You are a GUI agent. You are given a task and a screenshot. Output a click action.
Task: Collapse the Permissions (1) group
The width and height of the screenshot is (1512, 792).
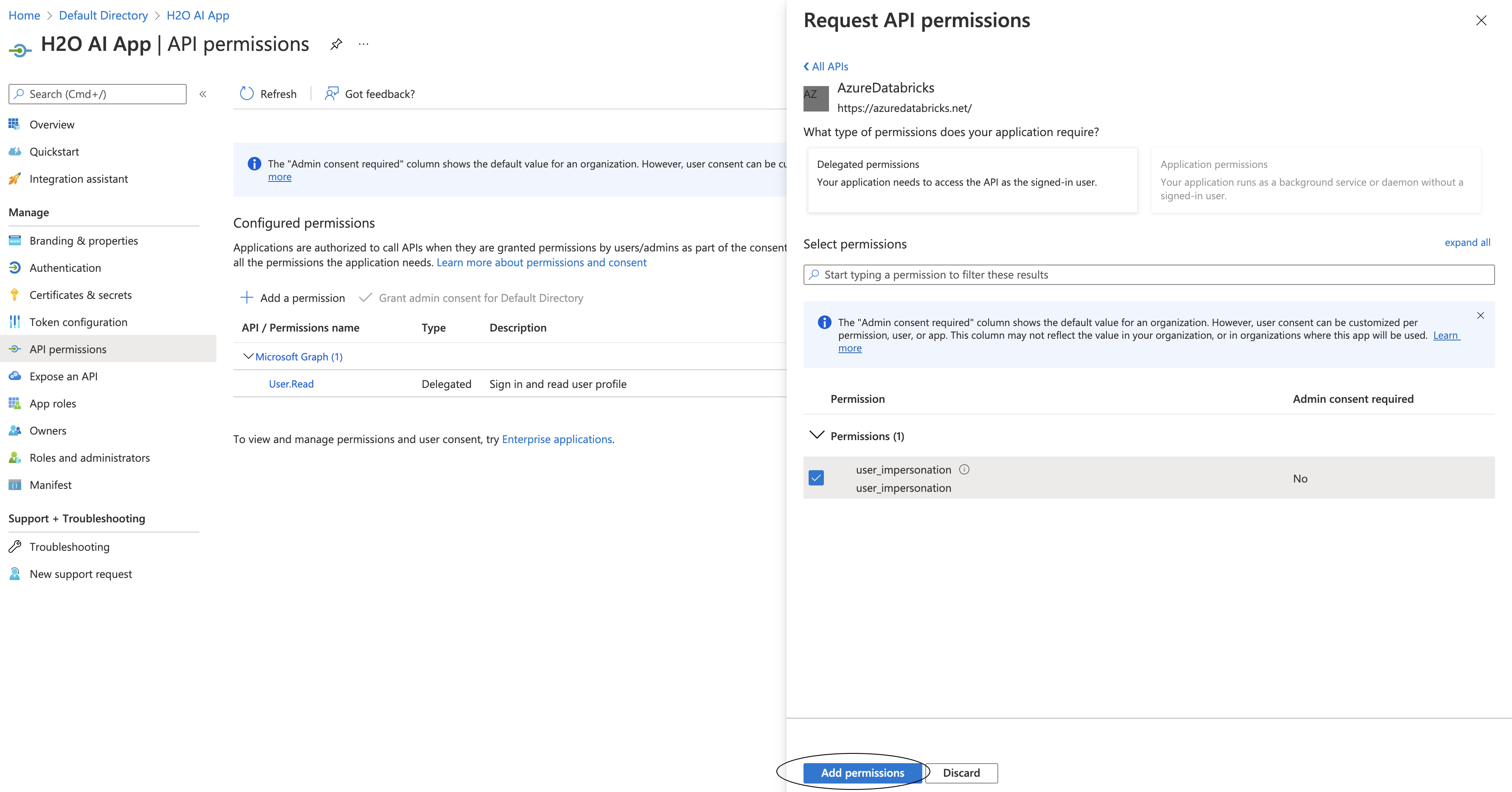point(817,435)
